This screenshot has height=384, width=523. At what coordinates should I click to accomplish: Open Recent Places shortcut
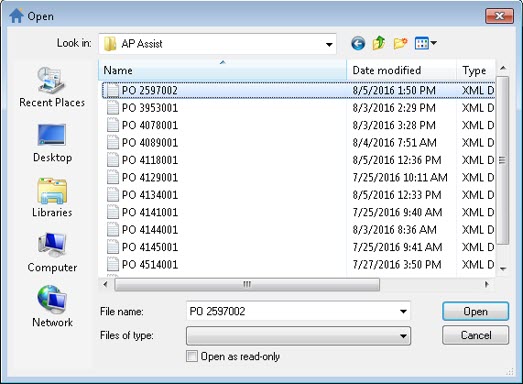pyautogui.click(x=52, y=87)
